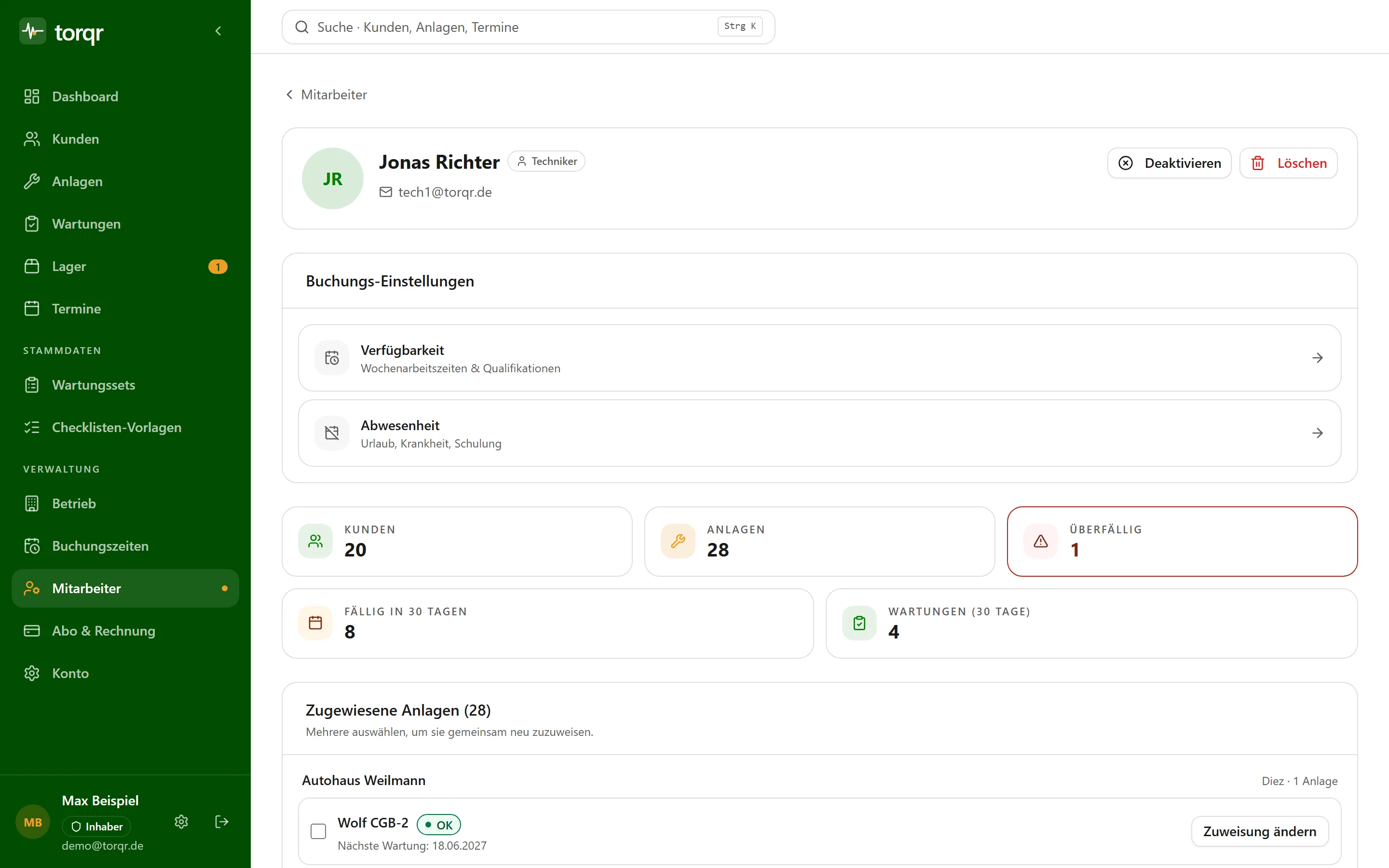This screenshot has height=868, width=1389.
Task: Navigate to Anlagen
Action: pyautogui.click(x=125, y=181)
